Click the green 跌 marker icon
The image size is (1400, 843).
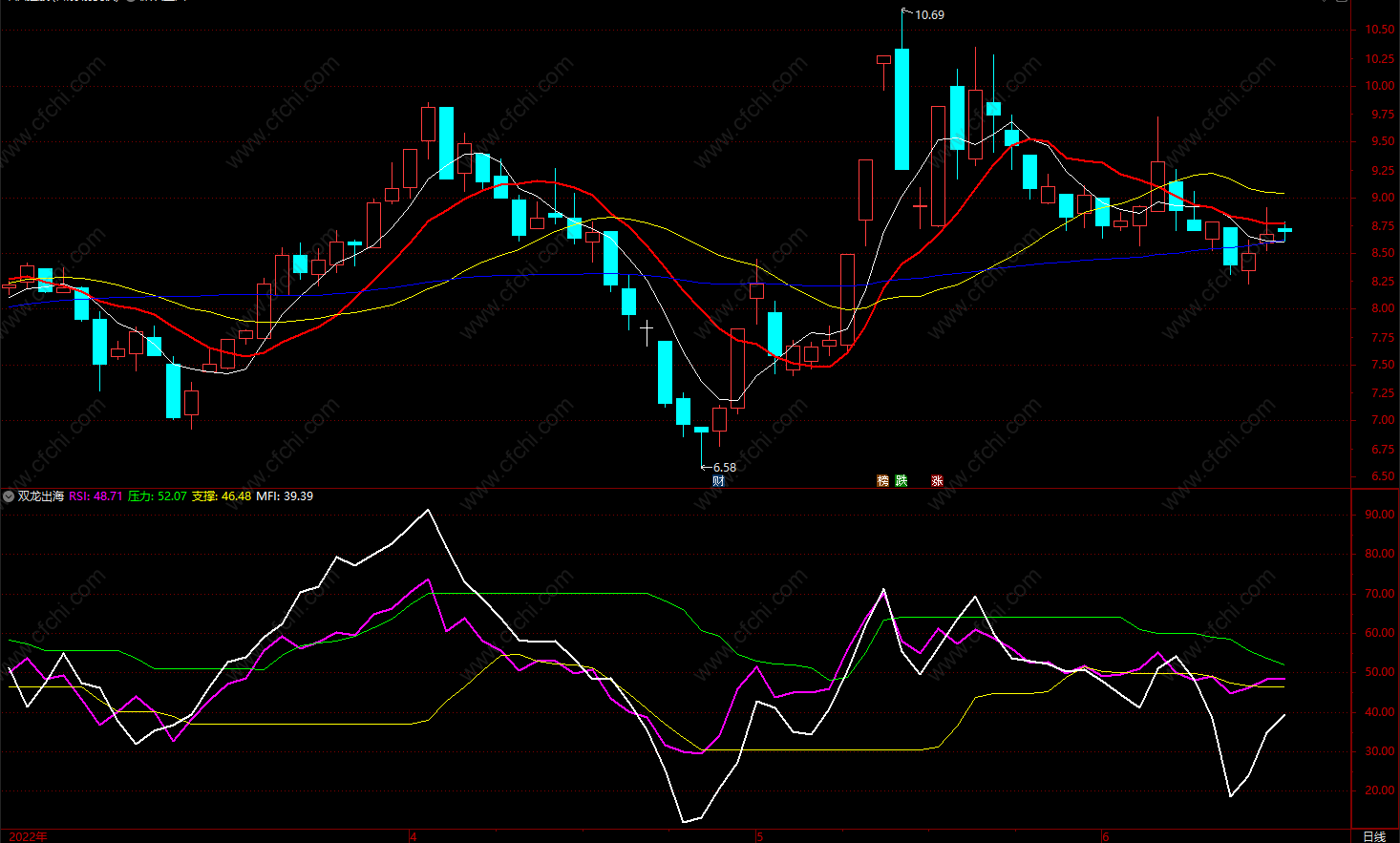click(x=902, y=481)
